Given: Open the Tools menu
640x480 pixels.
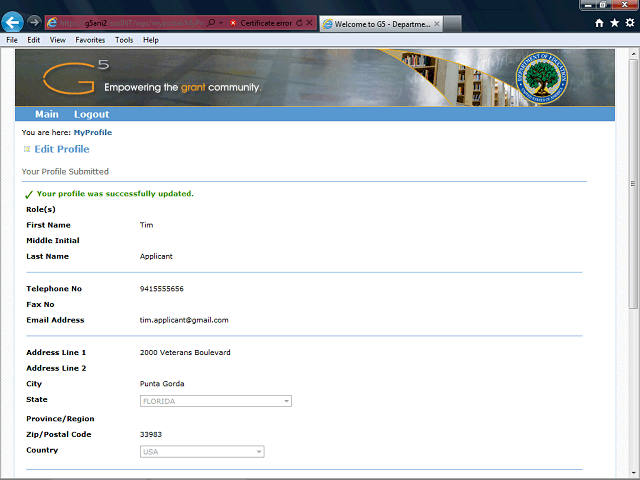Looking at the screenshot, I should [124, 40].
